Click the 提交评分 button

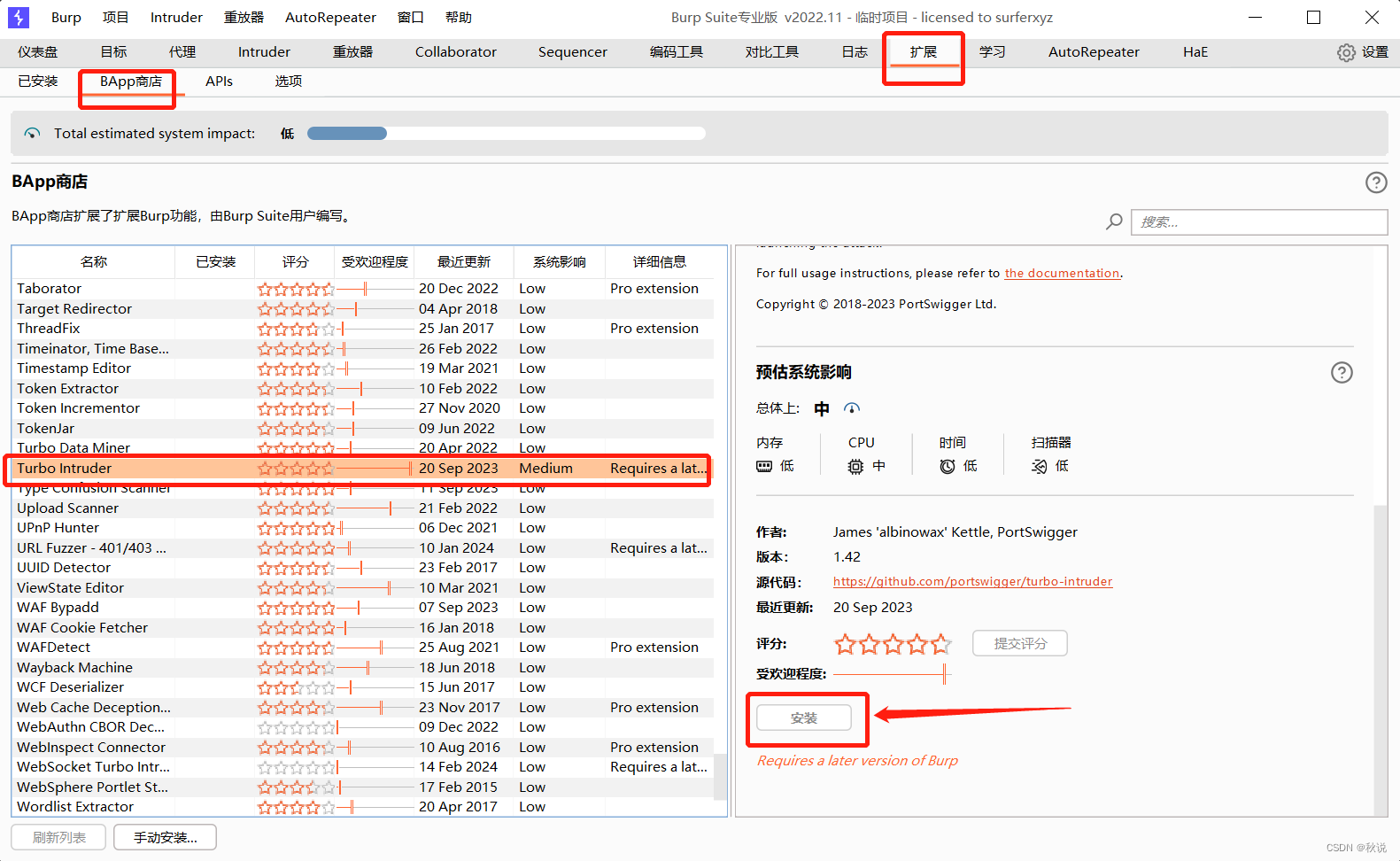tap(1020, 643)
